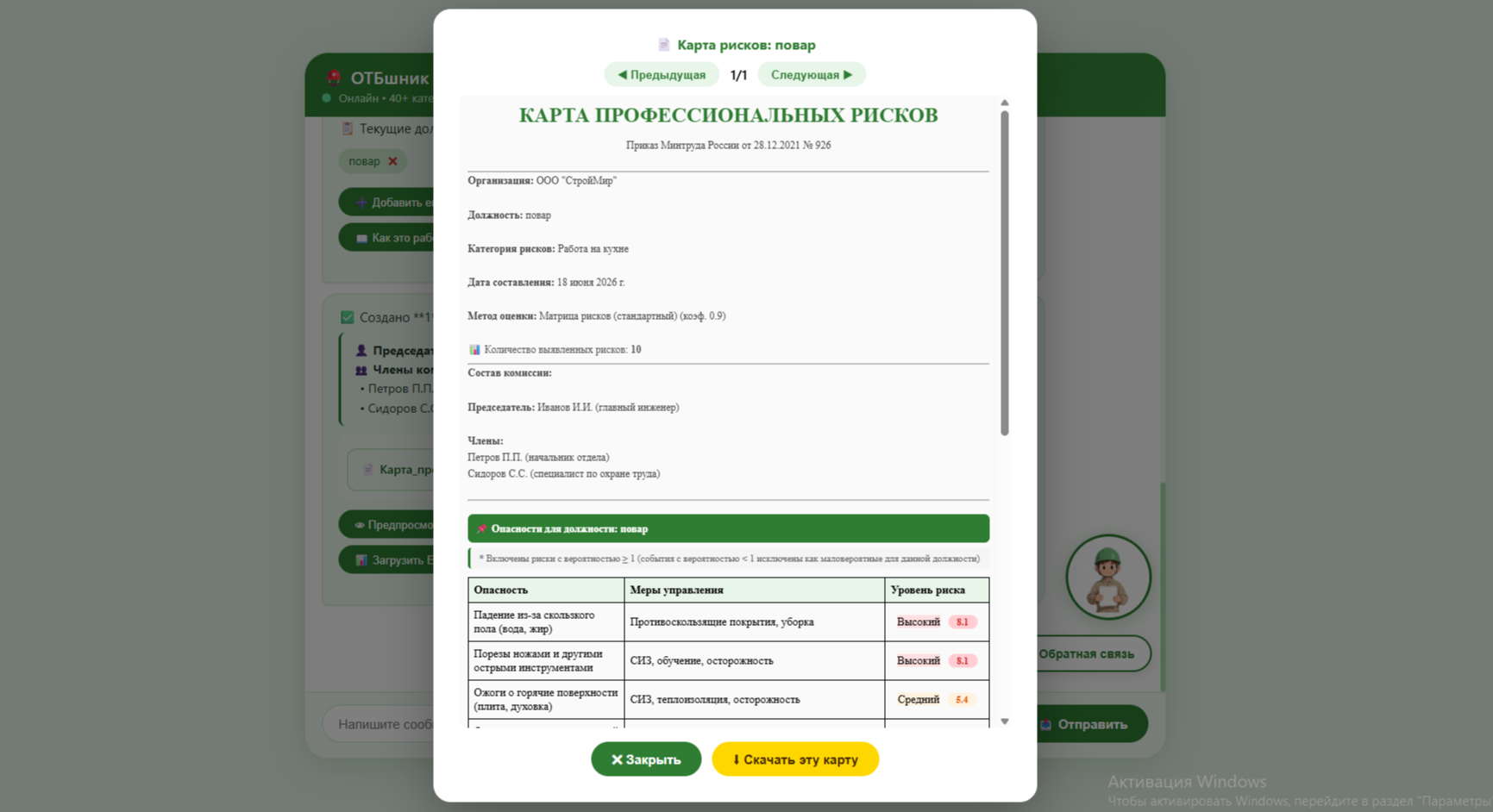Viewport: 1493px width, 812px height.
Task: Click the note '* Включены риски с вероятностью ≥ 1'
Action: tap(729, 559)
